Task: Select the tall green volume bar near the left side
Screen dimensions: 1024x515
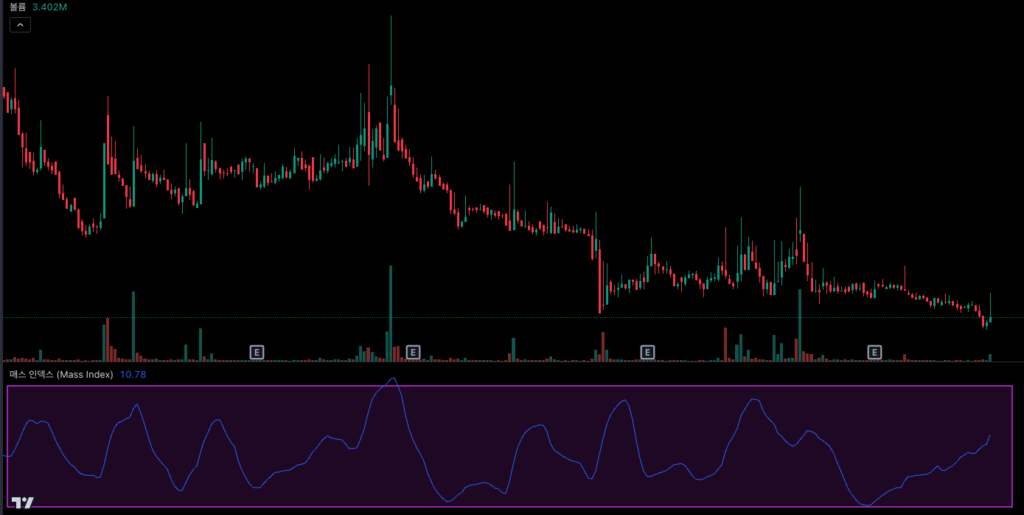Action: [x=133, y=325]
